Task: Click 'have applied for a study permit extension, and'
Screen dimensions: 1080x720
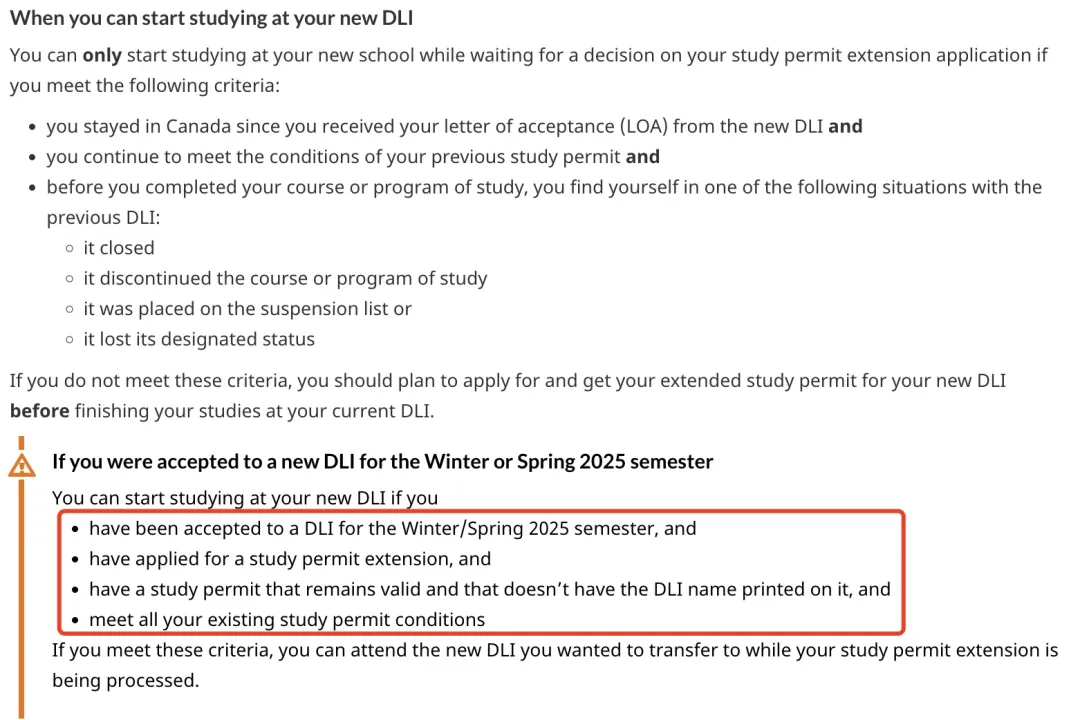Action: point(290,559)
